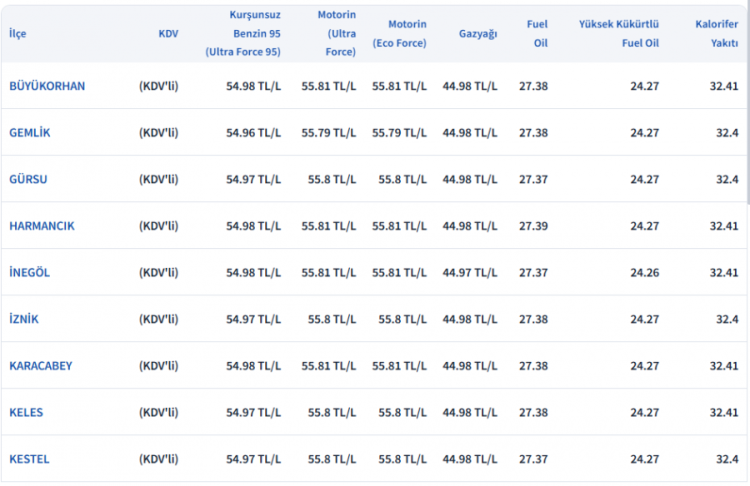
Task: Click GEMLİK's 54.96 TL/L benzin price
Action: [253, 133]
